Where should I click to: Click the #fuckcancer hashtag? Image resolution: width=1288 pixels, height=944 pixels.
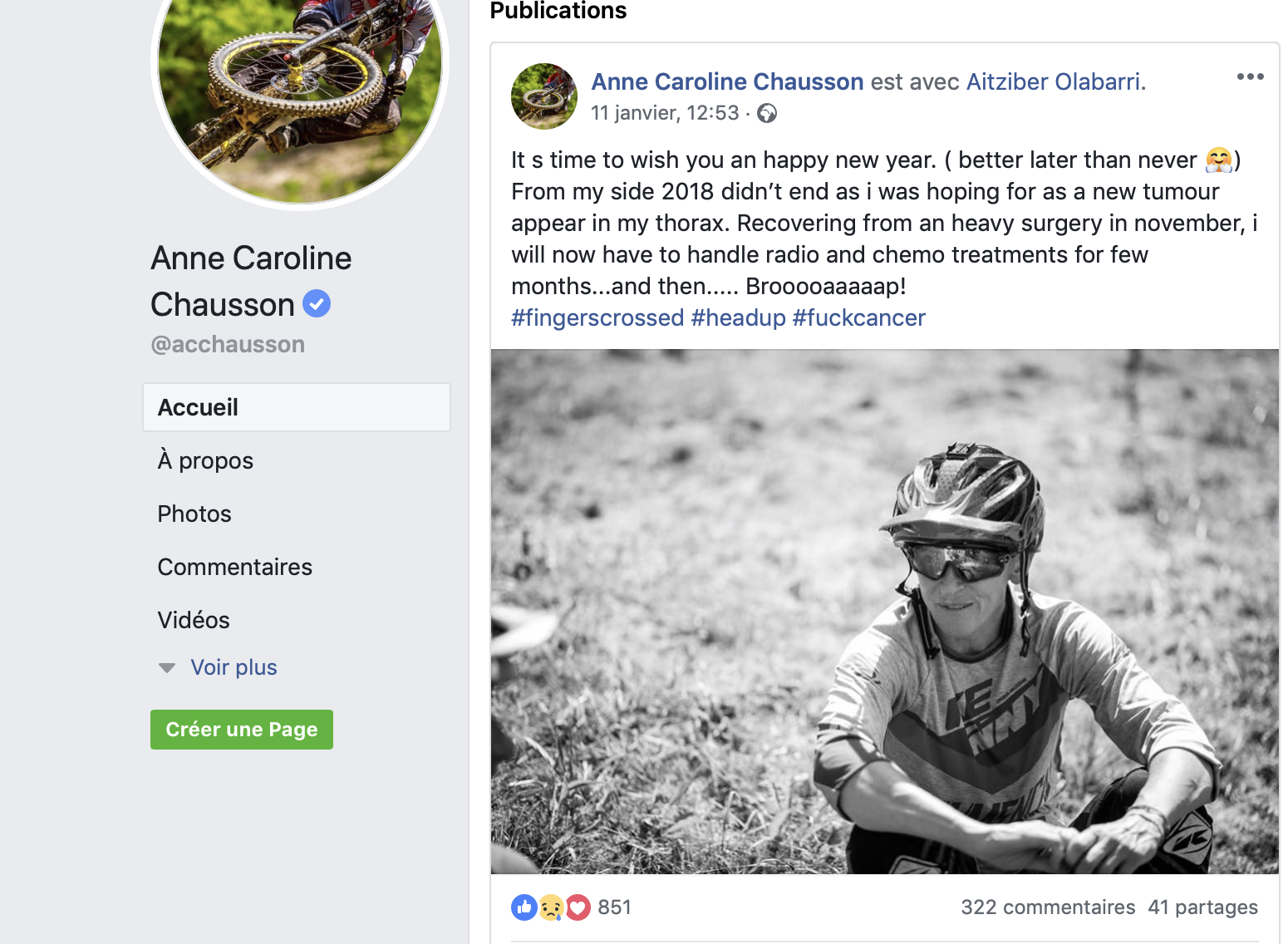pyautogui.click(x=858, y=317)
